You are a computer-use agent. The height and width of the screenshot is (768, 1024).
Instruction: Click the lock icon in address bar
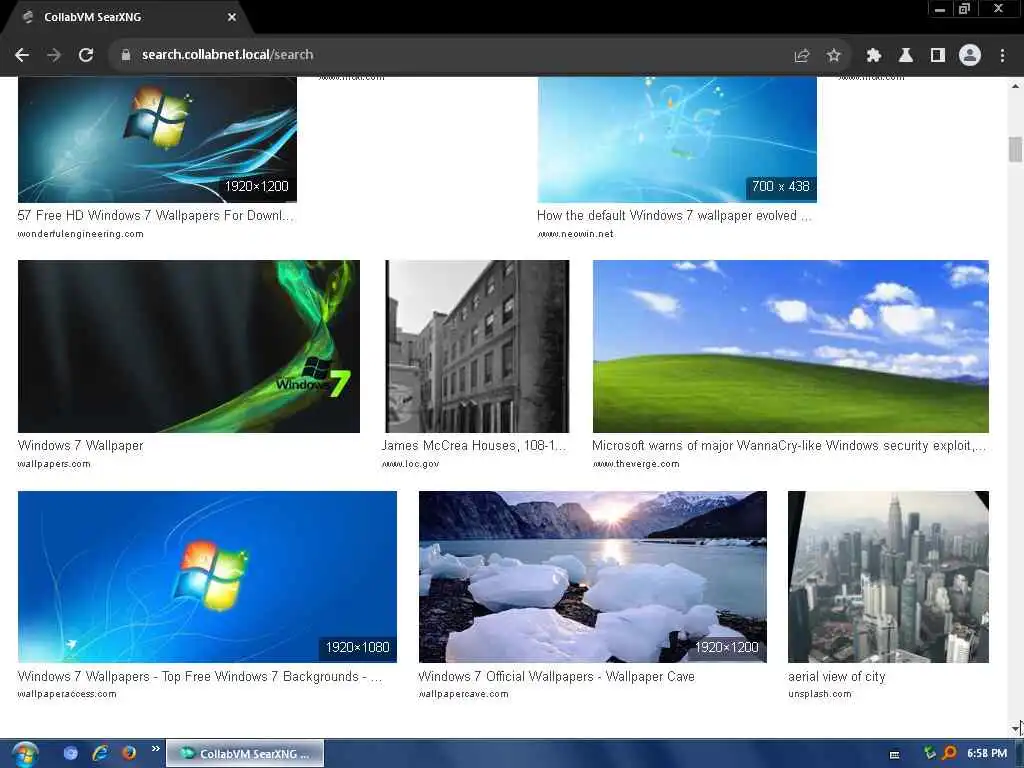click(x=126, y=55)
